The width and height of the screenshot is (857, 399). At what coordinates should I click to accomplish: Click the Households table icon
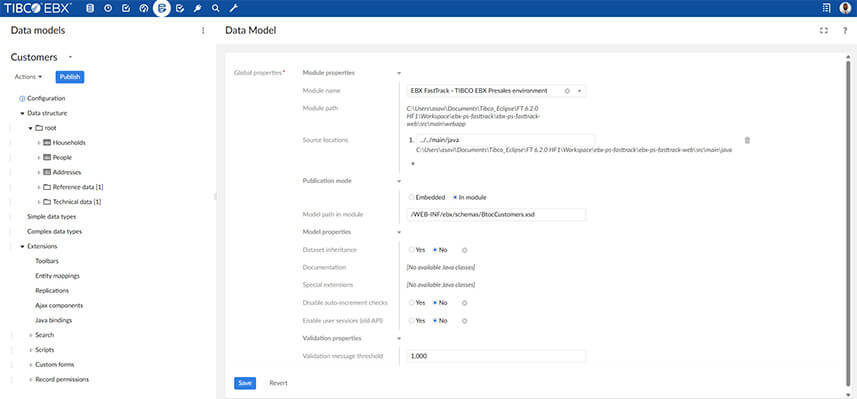click(x=47, y=143)
